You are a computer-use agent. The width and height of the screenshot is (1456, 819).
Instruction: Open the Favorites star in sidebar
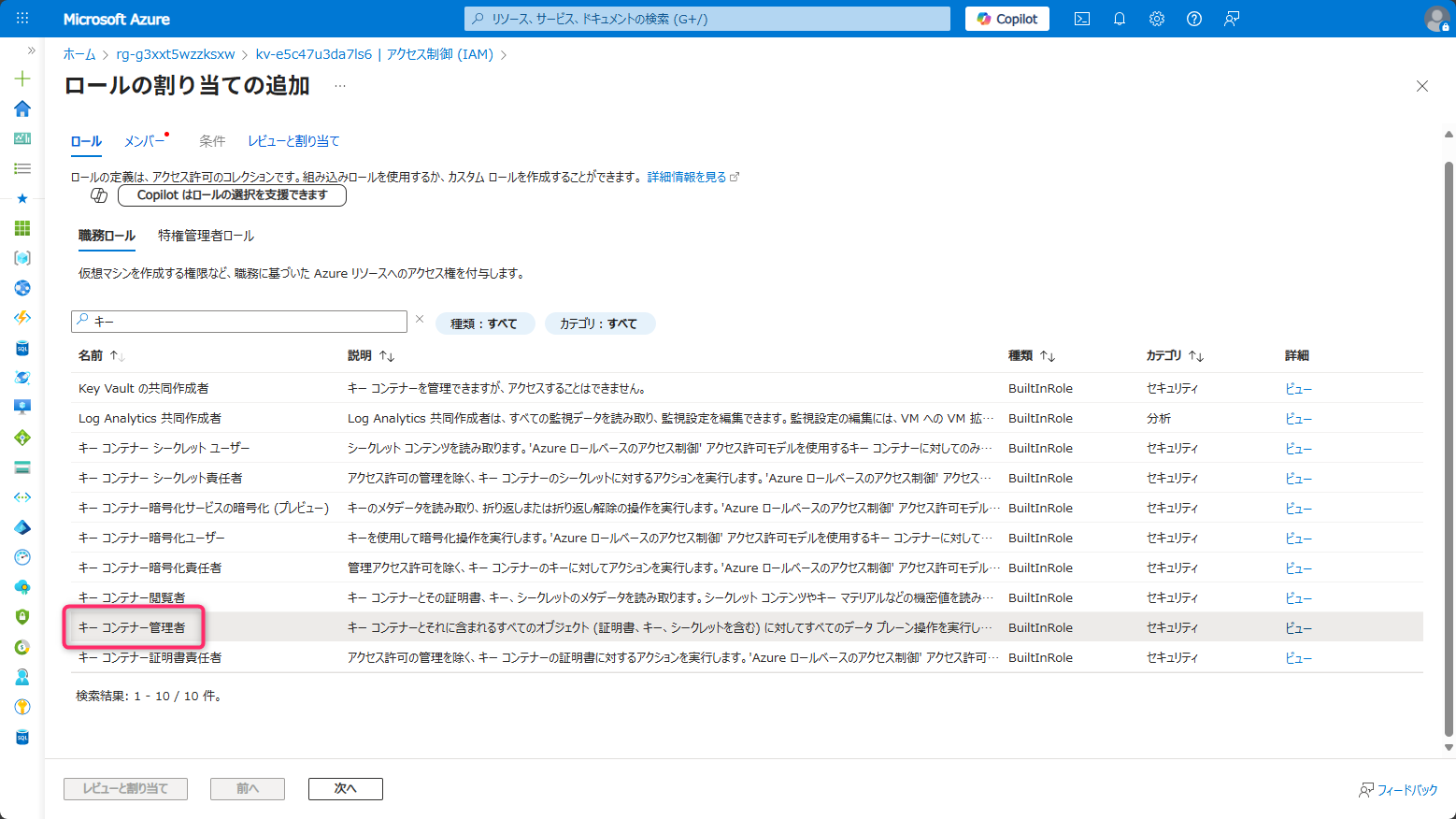22,198
